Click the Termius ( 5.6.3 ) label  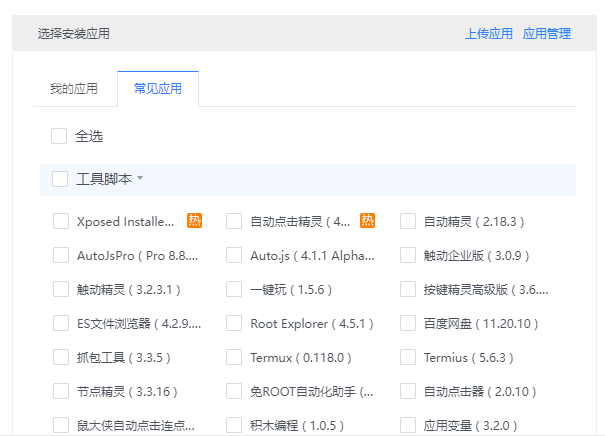(x=469, y=358)
